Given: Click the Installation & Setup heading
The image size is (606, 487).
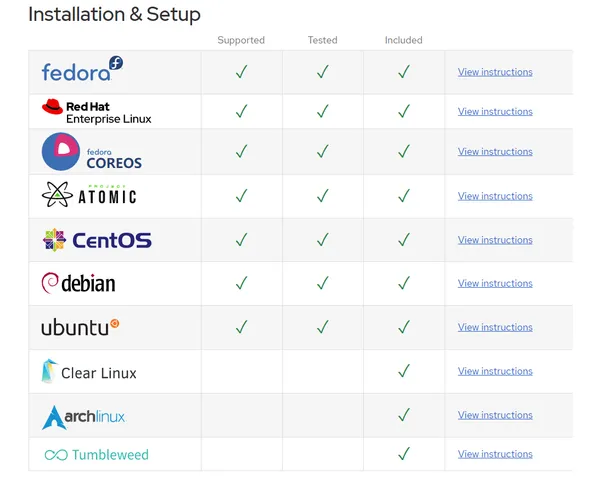Looking at the screenshot, I should (x=114, y=15).
